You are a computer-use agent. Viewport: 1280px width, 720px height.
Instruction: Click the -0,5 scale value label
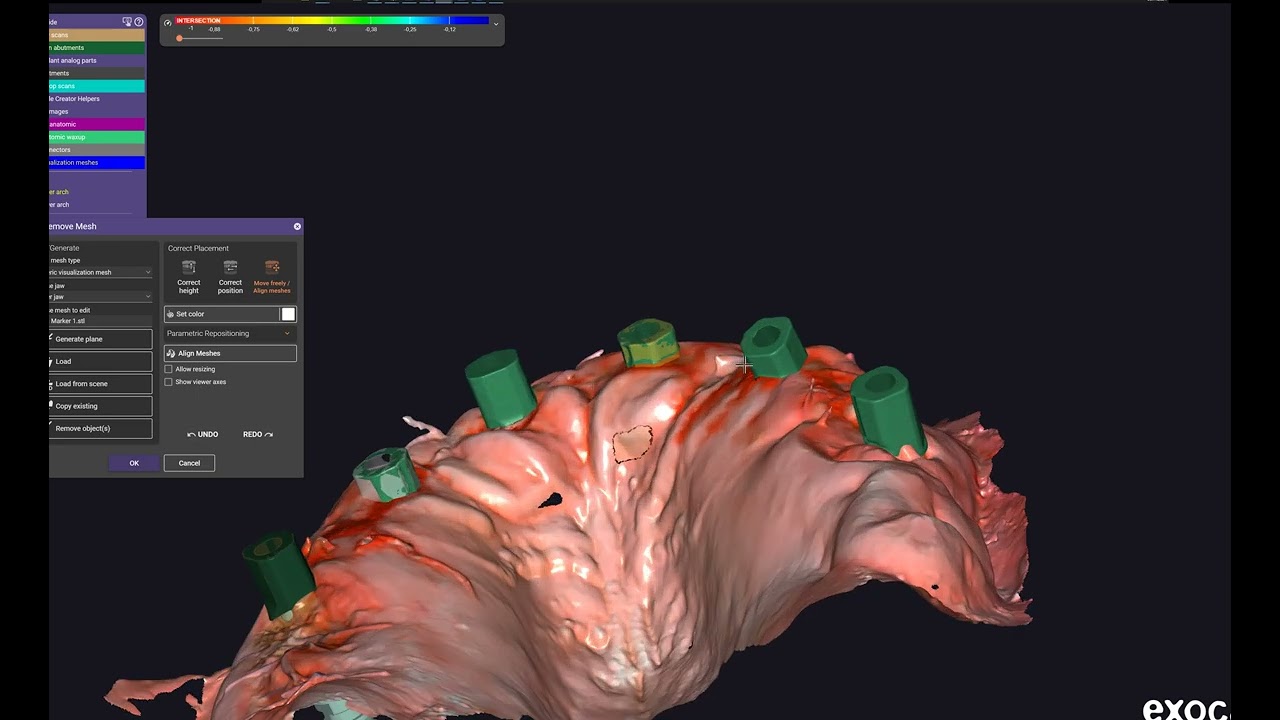coord(331,30)
